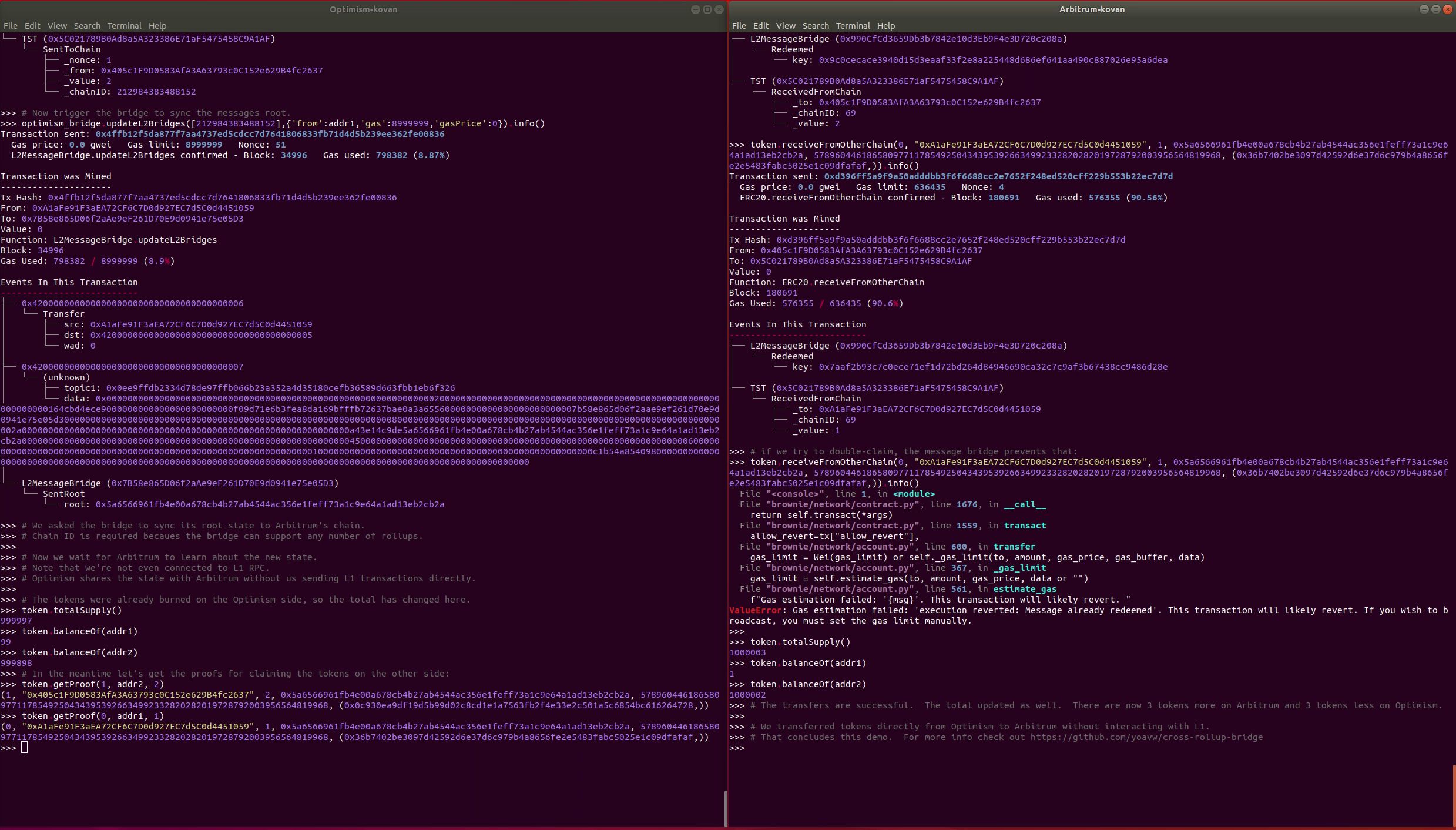Click the github.com/yoavw/cross-rollup-bridge URL

pyautogui.click(x=1146, y=737)
